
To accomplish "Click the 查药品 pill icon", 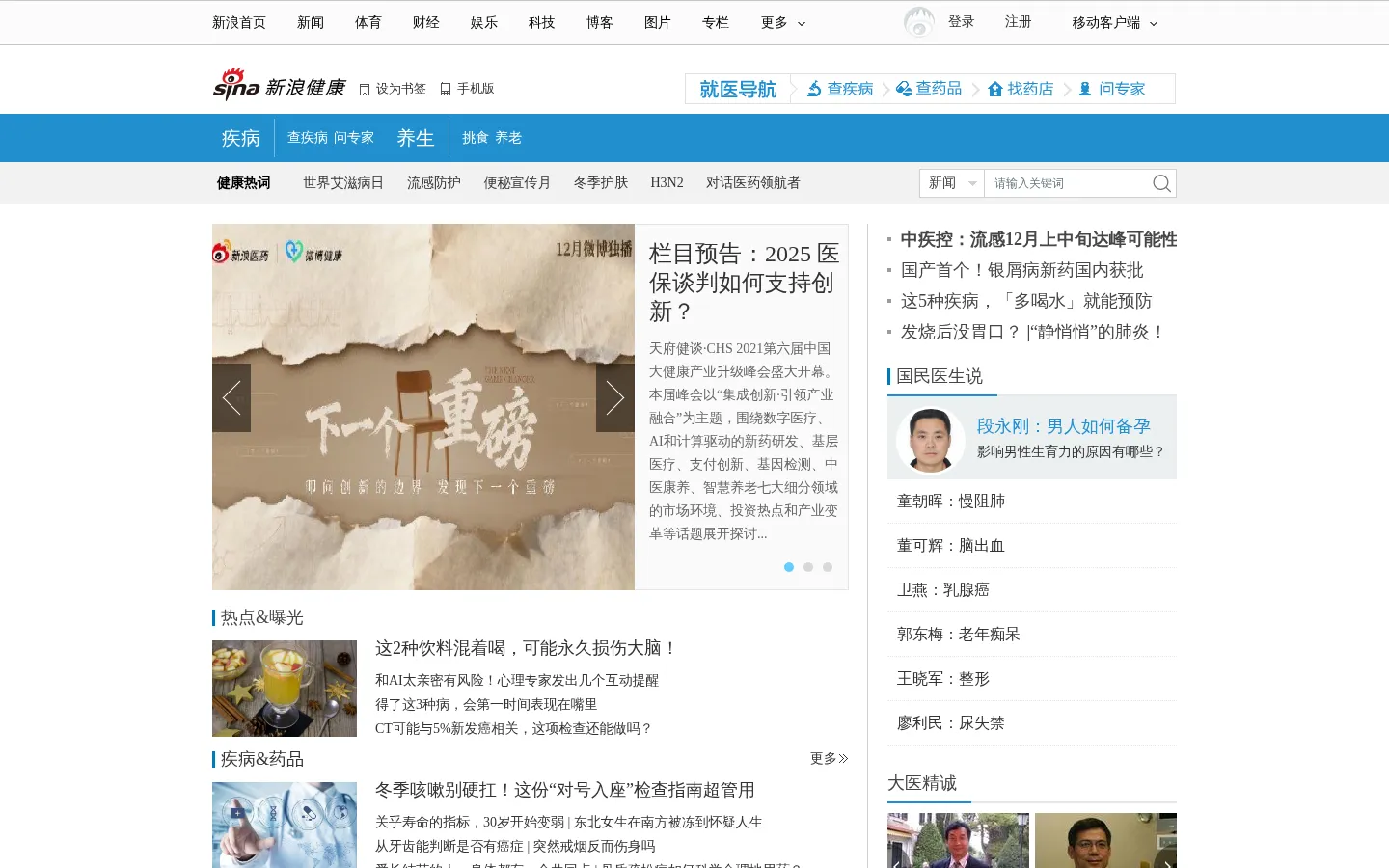I will point(904,89).
